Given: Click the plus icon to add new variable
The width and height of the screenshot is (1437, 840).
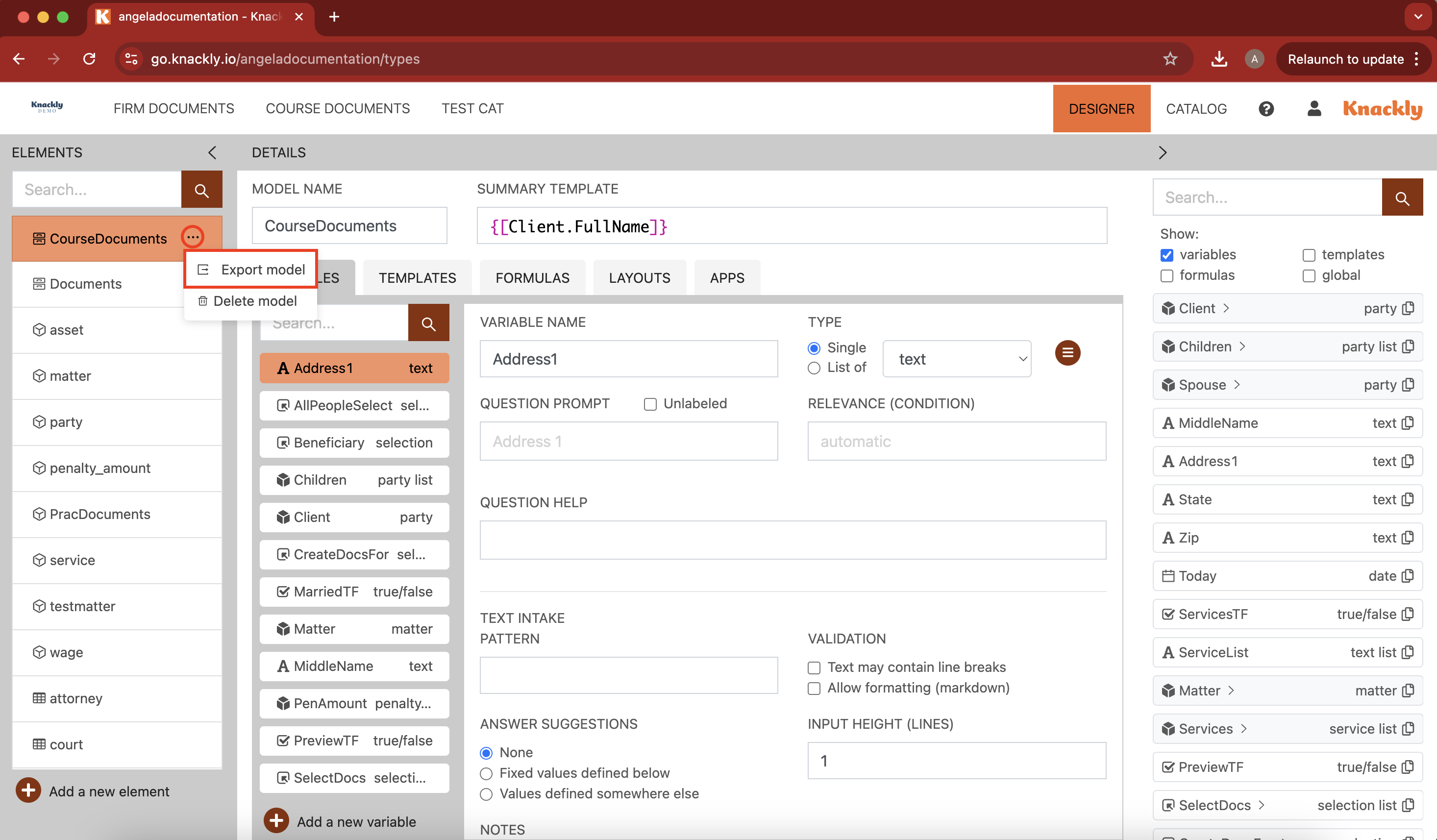Looking at the screenshot, I should (x=276, y=820).
